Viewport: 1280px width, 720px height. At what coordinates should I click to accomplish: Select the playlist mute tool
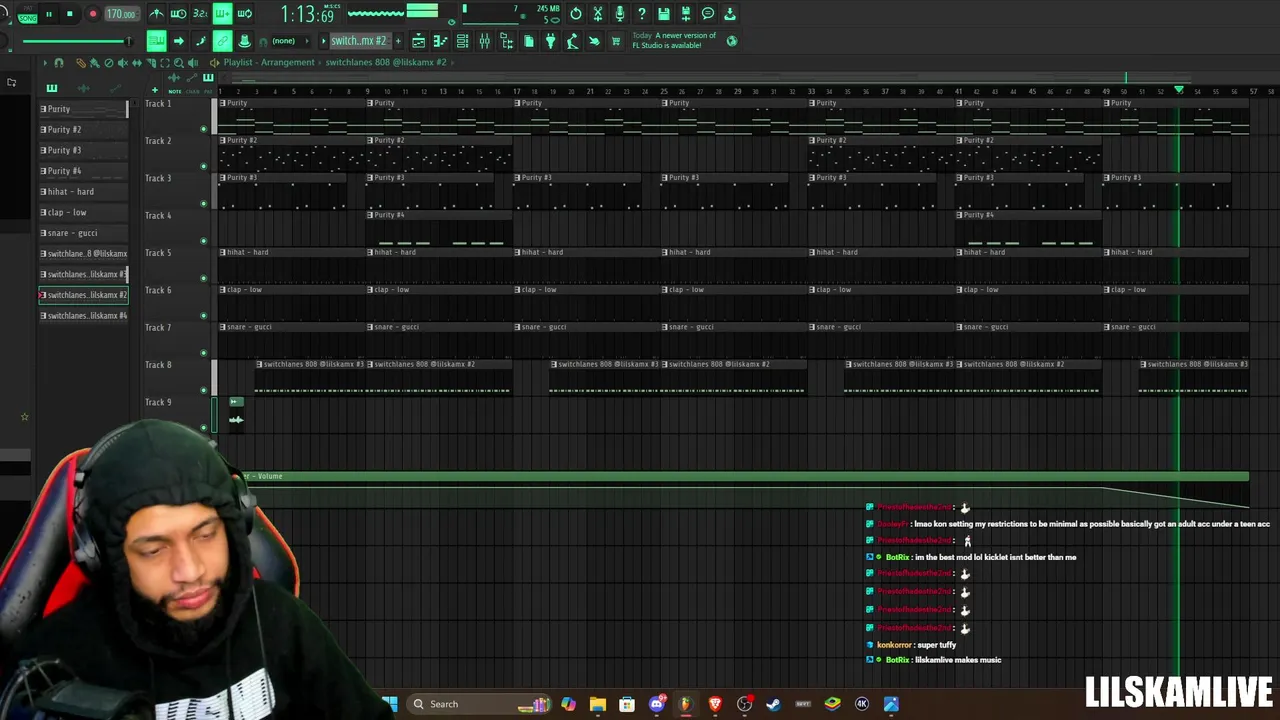click(122, 63)
